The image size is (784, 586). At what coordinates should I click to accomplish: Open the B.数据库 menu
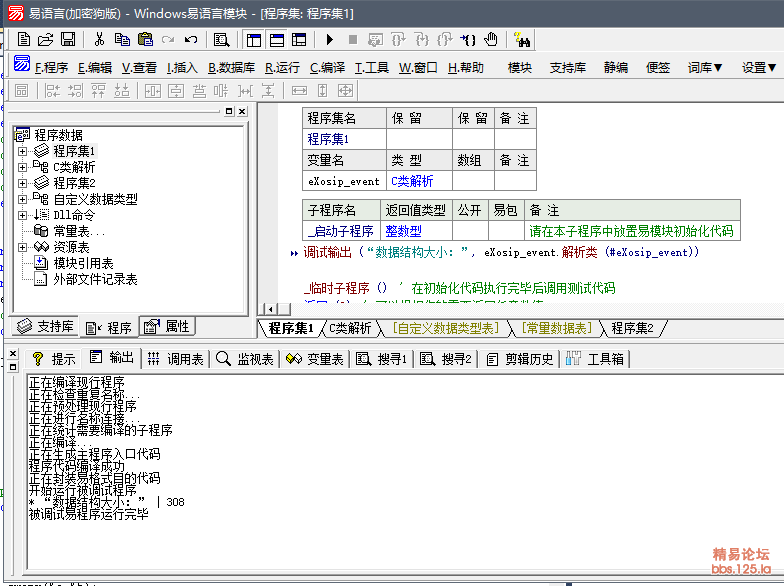(x=232, y=68)
